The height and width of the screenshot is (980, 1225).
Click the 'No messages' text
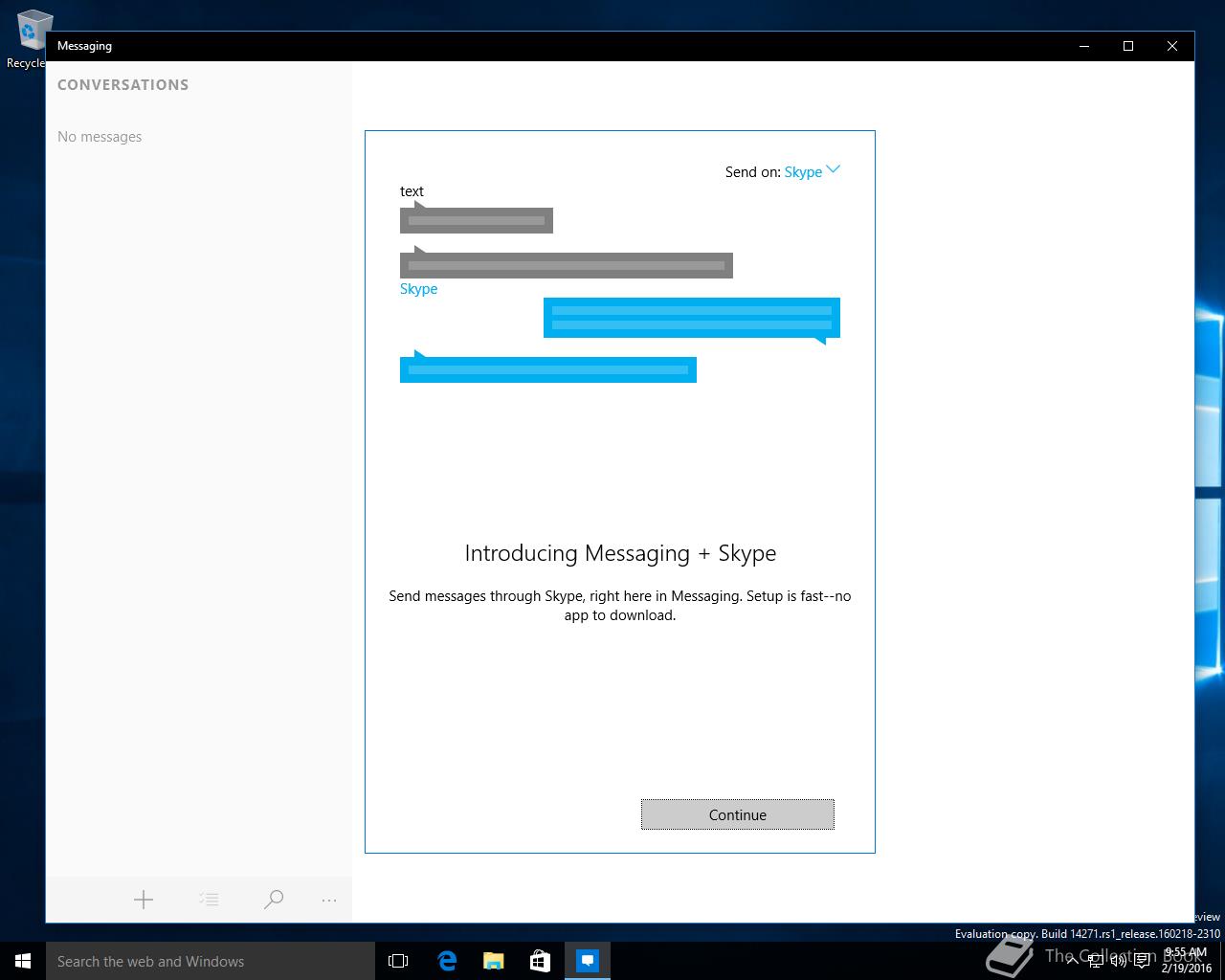point(100,137)
